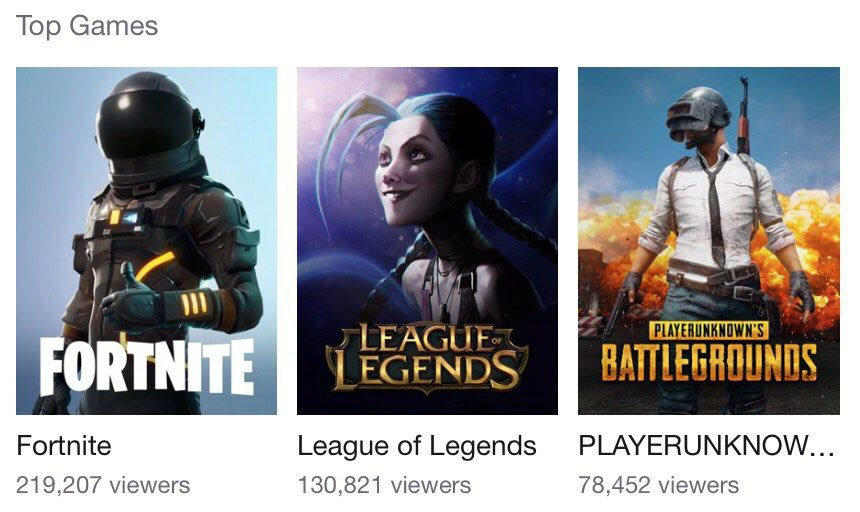The height and width of the screenshot is (512, 860).
Task: Click the yellow BATTLEGROUNDS logo text
Action: (x=709, y=362)
